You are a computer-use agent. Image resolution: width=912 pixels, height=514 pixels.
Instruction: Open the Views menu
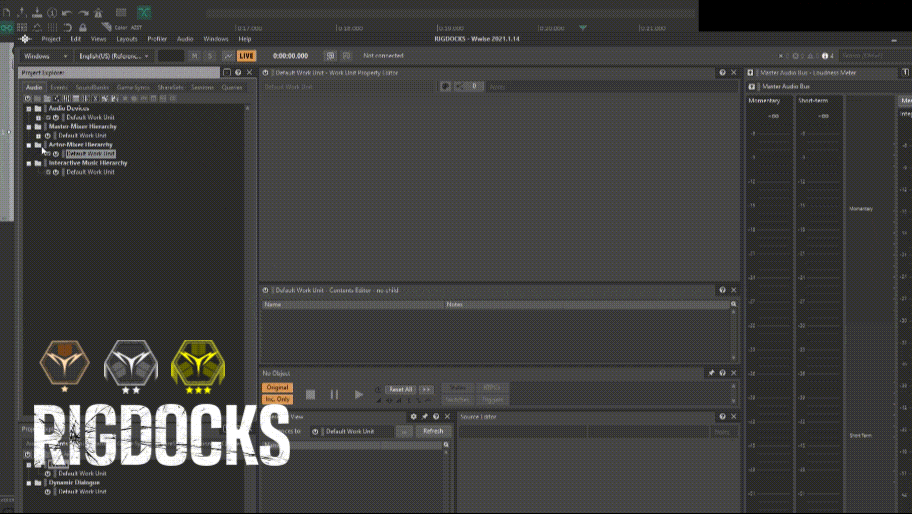pos(98,39)
